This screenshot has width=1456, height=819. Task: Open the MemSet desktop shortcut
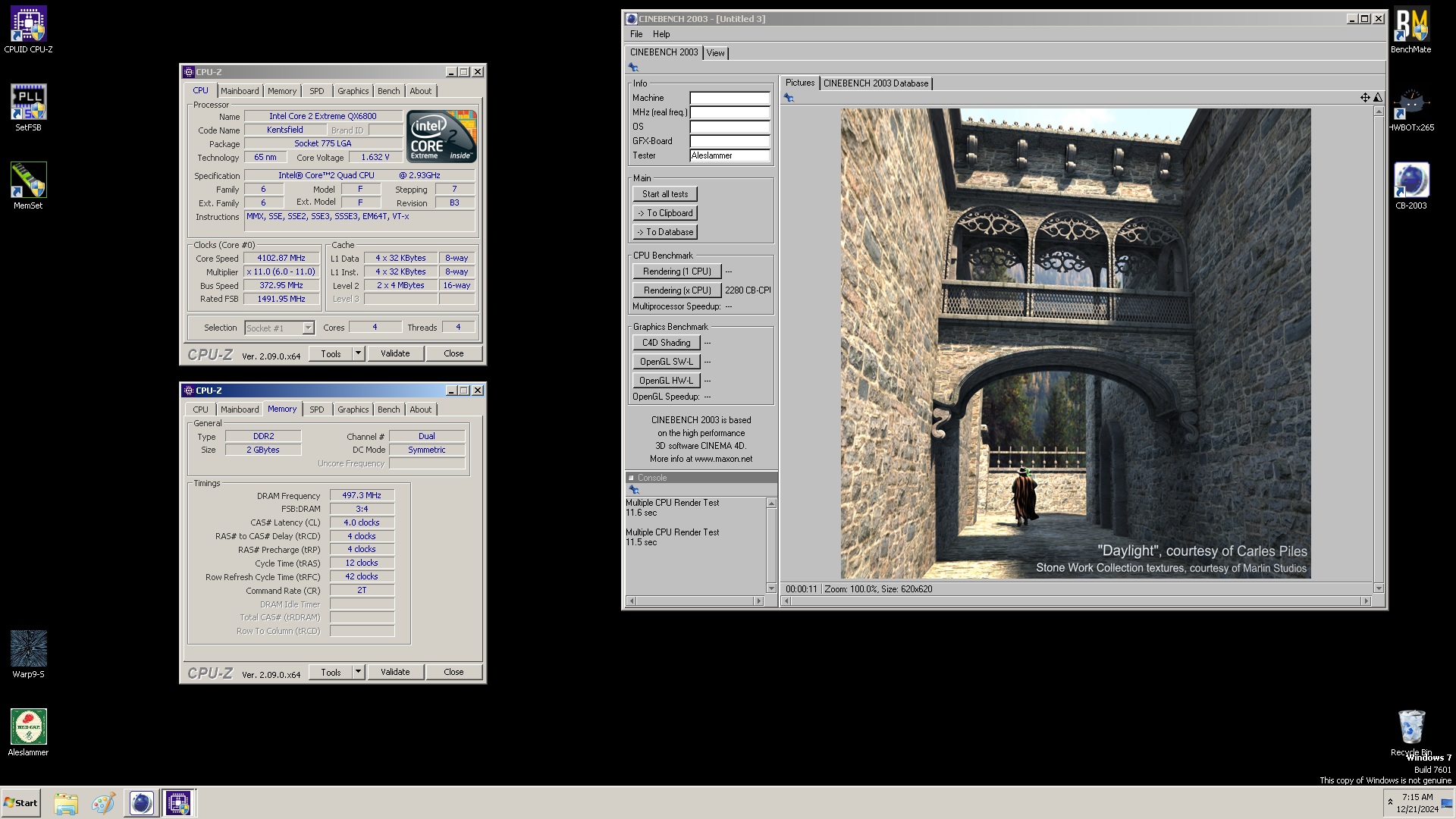(x=28, y=186)
